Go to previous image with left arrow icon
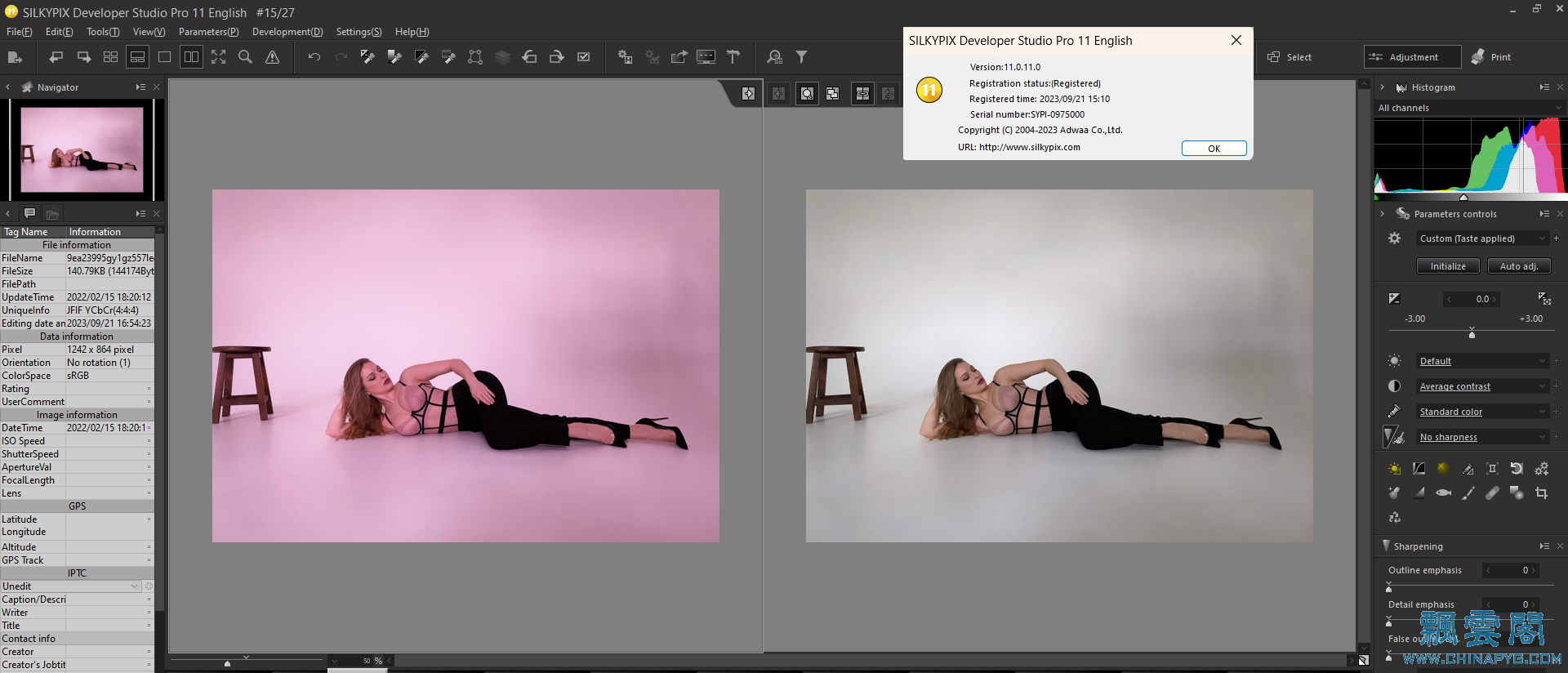1568x673 pixels. pyautogui.click(x=56, y=57)
